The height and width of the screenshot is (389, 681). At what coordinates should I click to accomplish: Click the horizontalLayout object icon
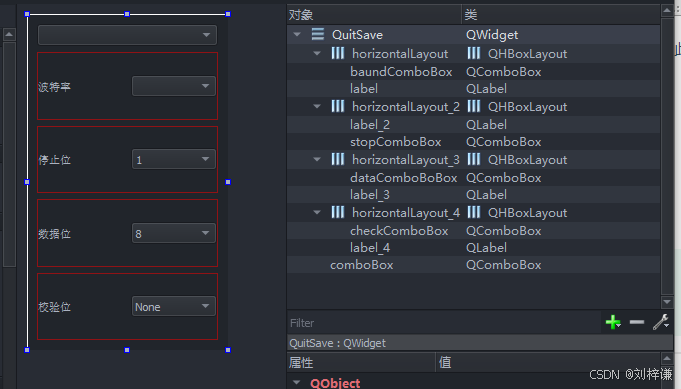click(x=338, y=53)
